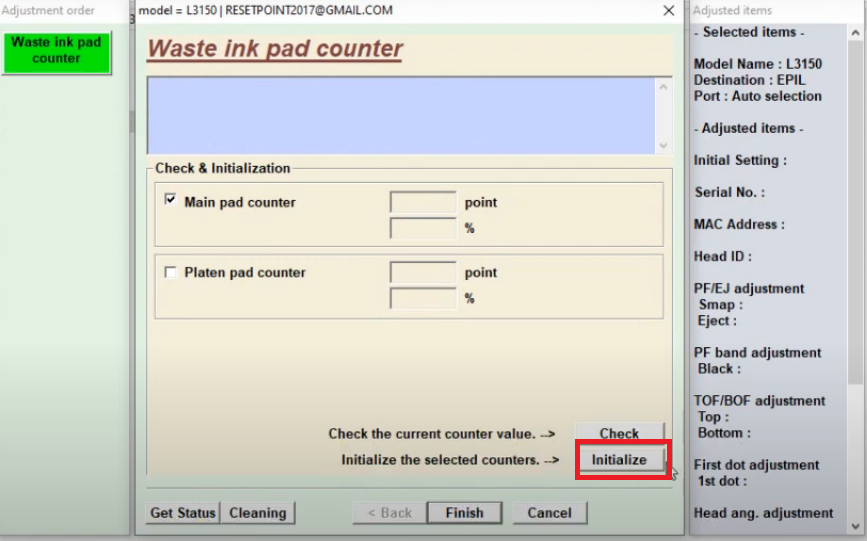867x541 pixels.
Task: Click Main pad counter percent field
Action: click(x=422, y=229)
